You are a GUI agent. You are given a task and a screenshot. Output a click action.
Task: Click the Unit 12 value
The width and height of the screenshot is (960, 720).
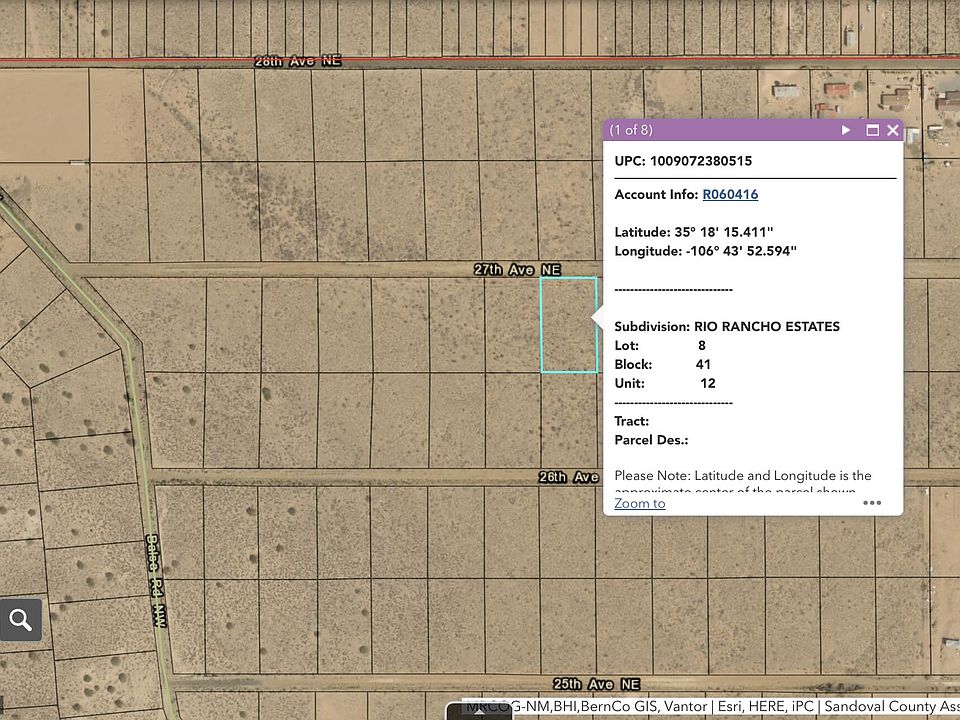708,383
